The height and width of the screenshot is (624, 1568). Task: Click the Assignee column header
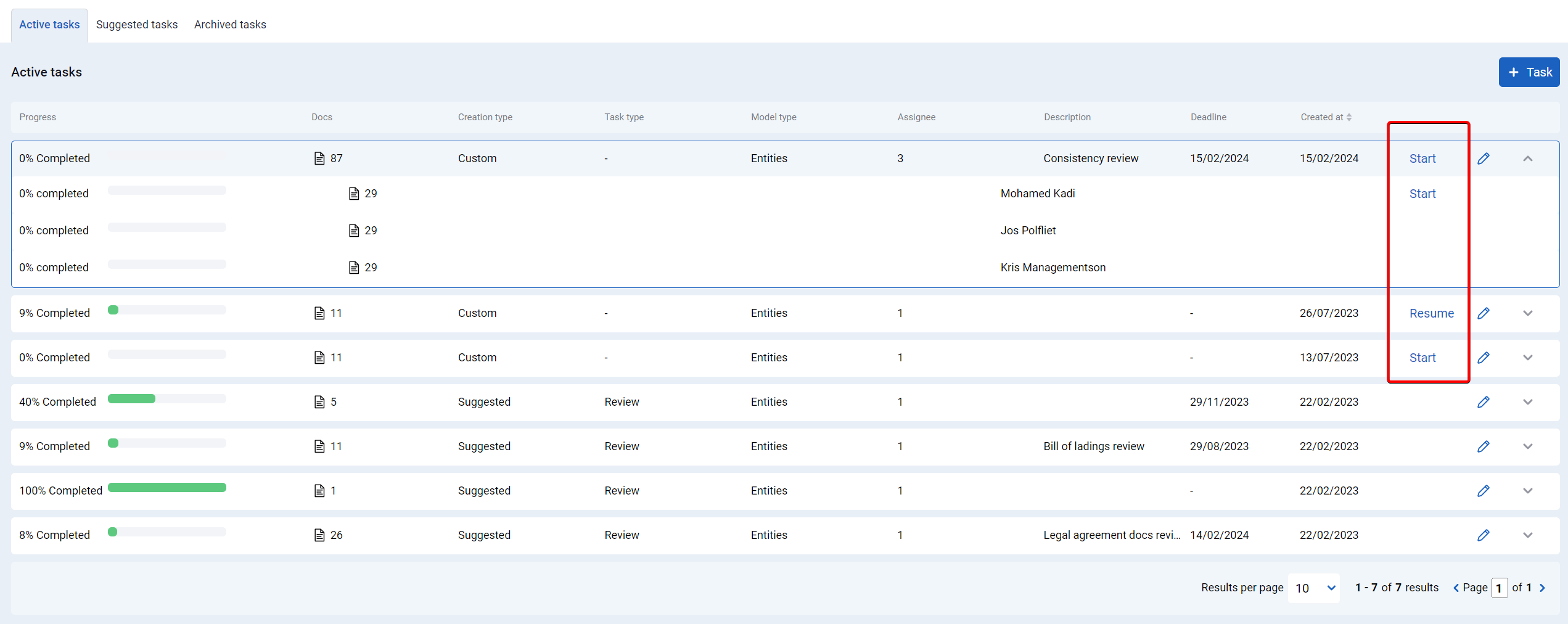tap(916, 117)
